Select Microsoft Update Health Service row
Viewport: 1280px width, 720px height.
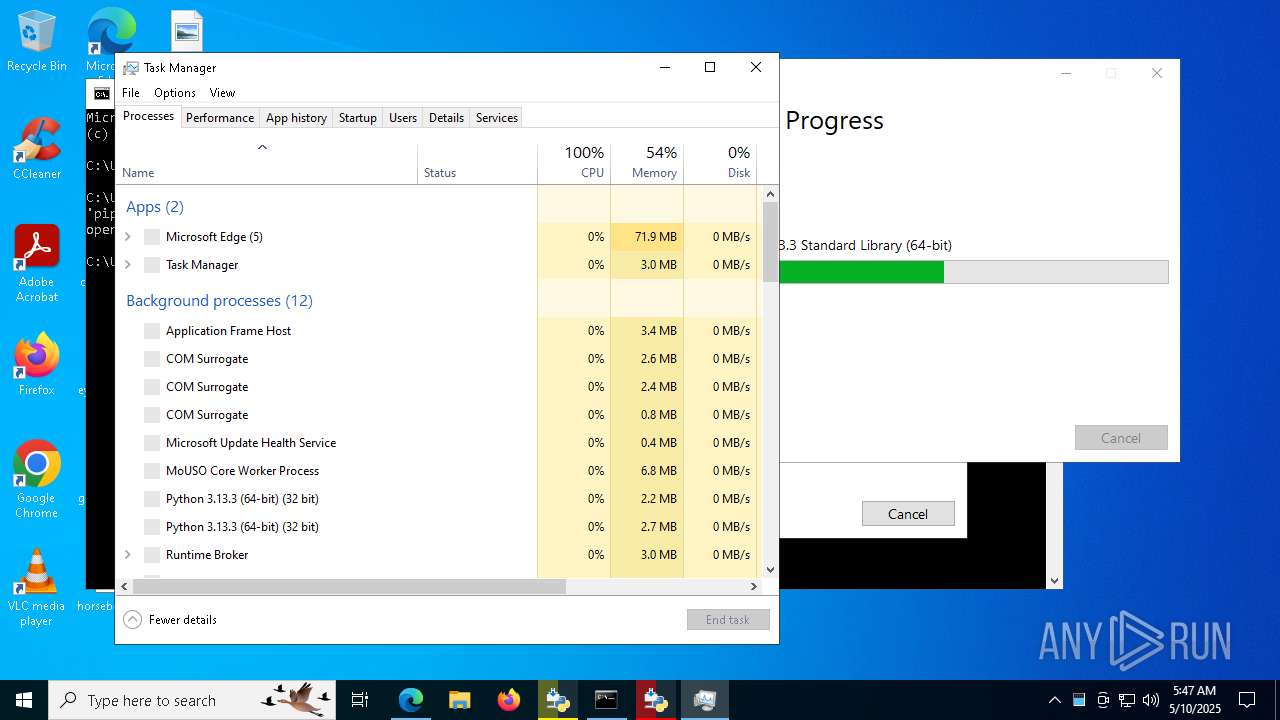pos(438,443)
